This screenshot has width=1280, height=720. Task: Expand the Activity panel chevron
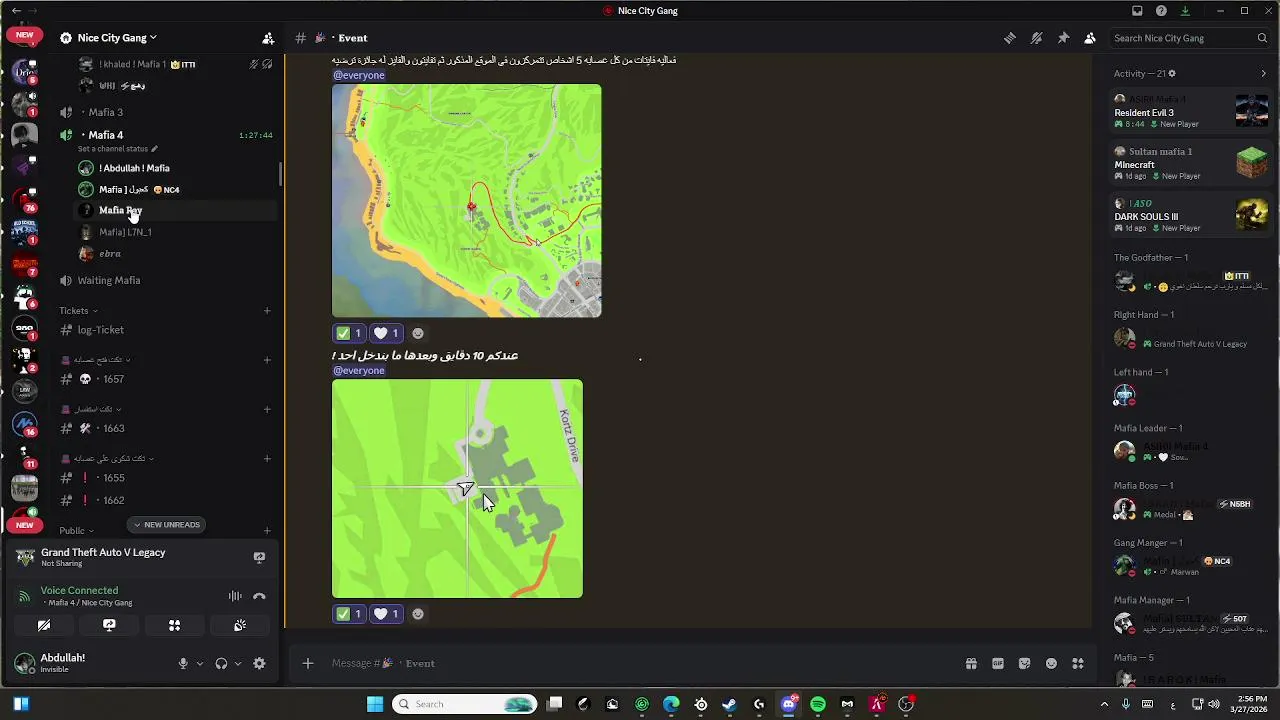coord(1263,73)
